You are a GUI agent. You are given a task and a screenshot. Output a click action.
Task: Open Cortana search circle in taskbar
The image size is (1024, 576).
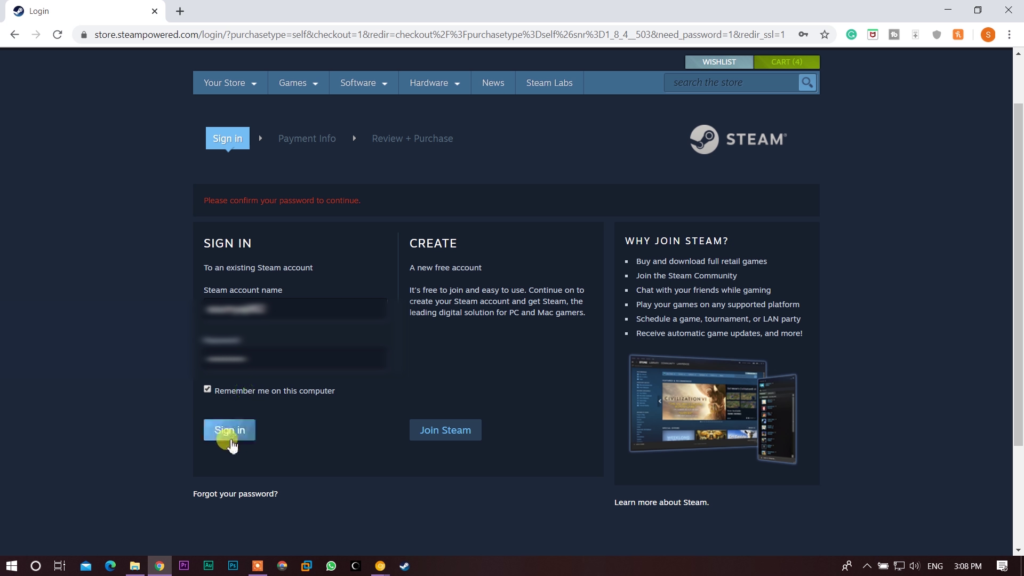click(35, 566)
